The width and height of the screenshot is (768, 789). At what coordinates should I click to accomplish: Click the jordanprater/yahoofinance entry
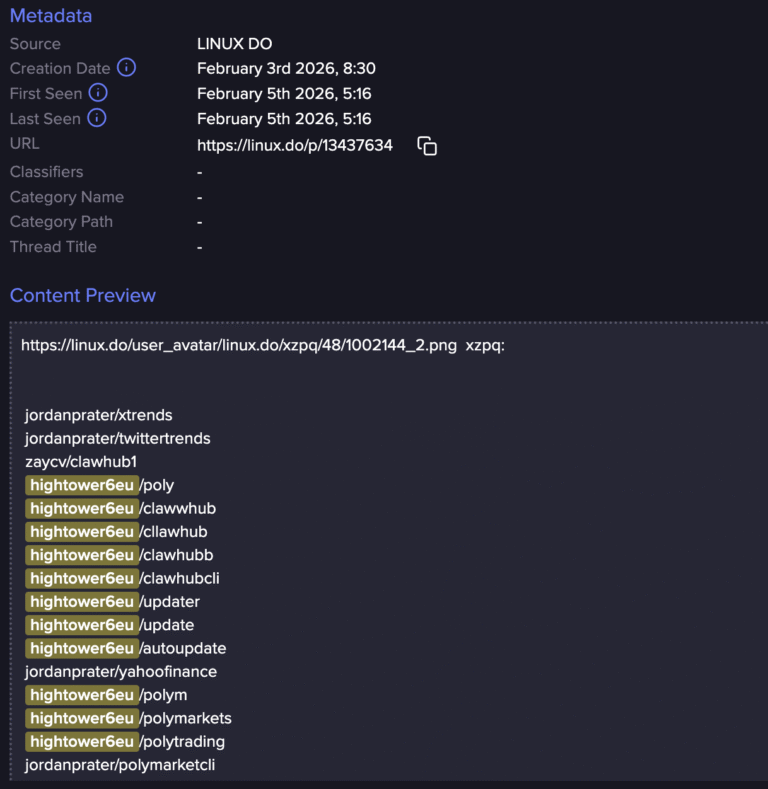pyautogui.click(x=121, y=671)
